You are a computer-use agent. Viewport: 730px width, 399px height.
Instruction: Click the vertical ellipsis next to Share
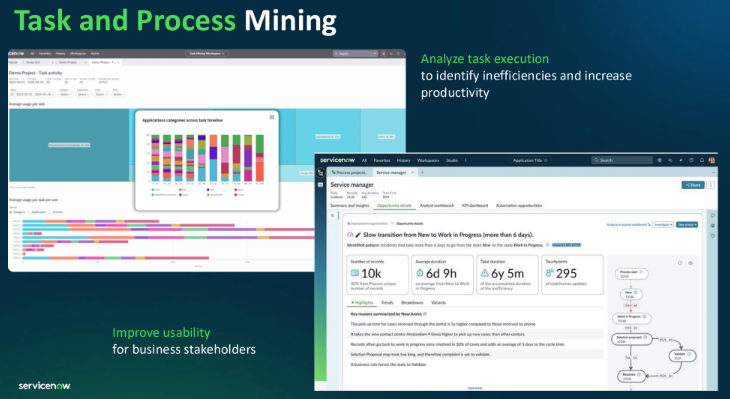[x=710, y=185]
